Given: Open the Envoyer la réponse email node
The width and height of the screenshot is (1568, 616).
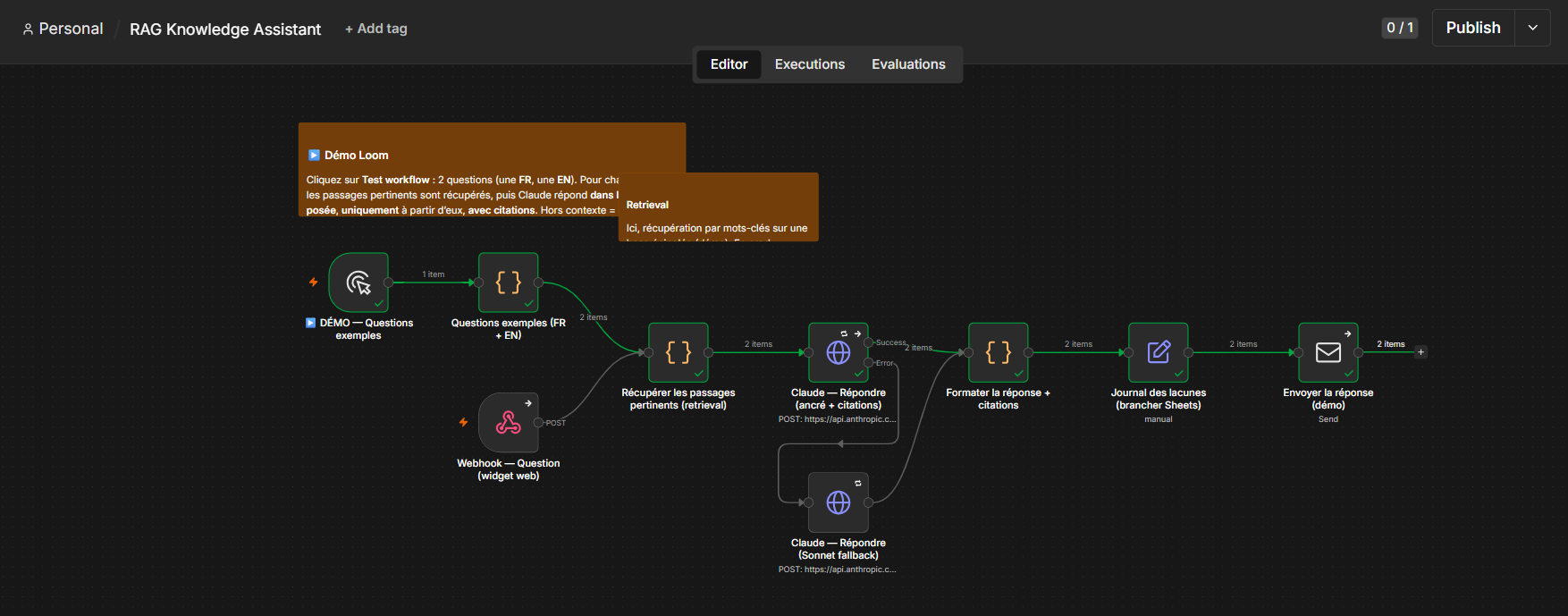Looking at the screenshot, I should pyautogui.click(x=1328, y=352).
